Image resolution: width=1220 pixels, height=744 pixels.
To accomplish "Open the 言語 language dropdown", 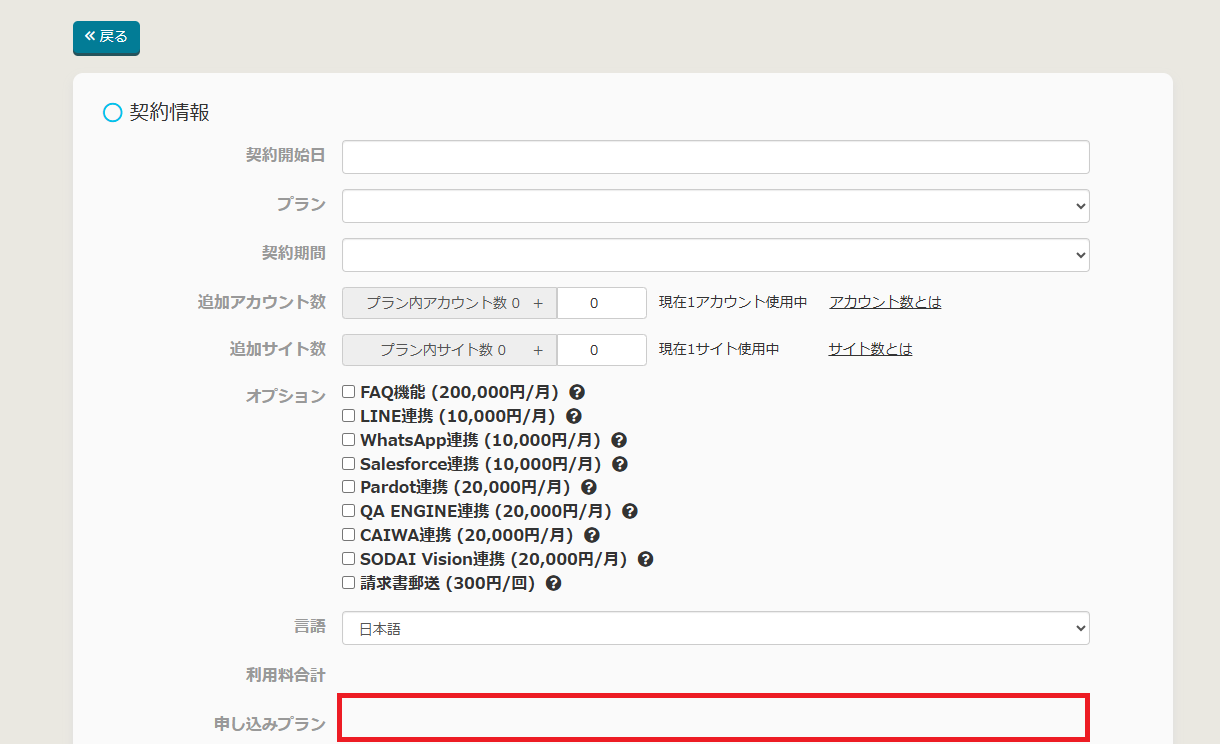I will click(715, 628).
